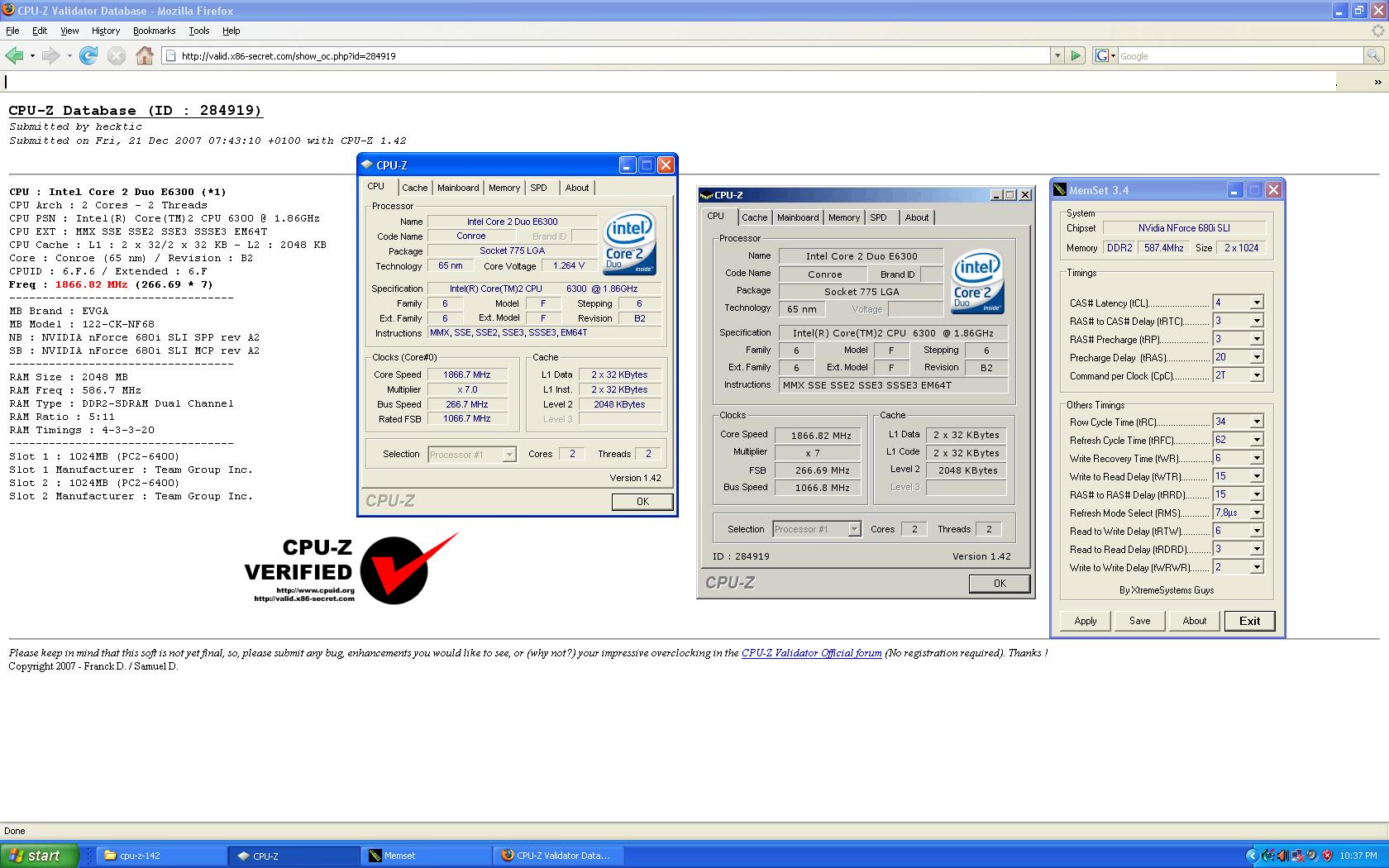Click the Intel Core 2 Duo logo in the gray CPU-Z window

coord(977,282)
